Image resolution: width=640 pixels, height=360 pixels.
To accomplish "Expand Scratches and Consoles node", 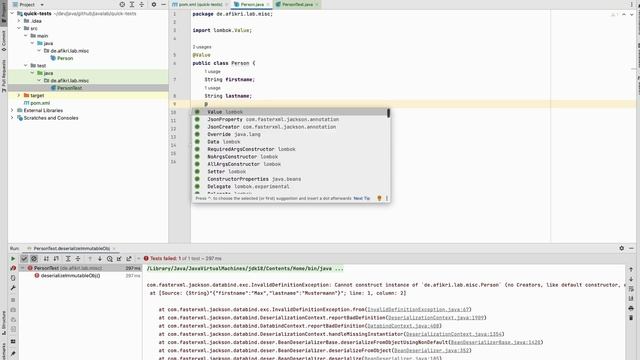I will coord(12,118).
